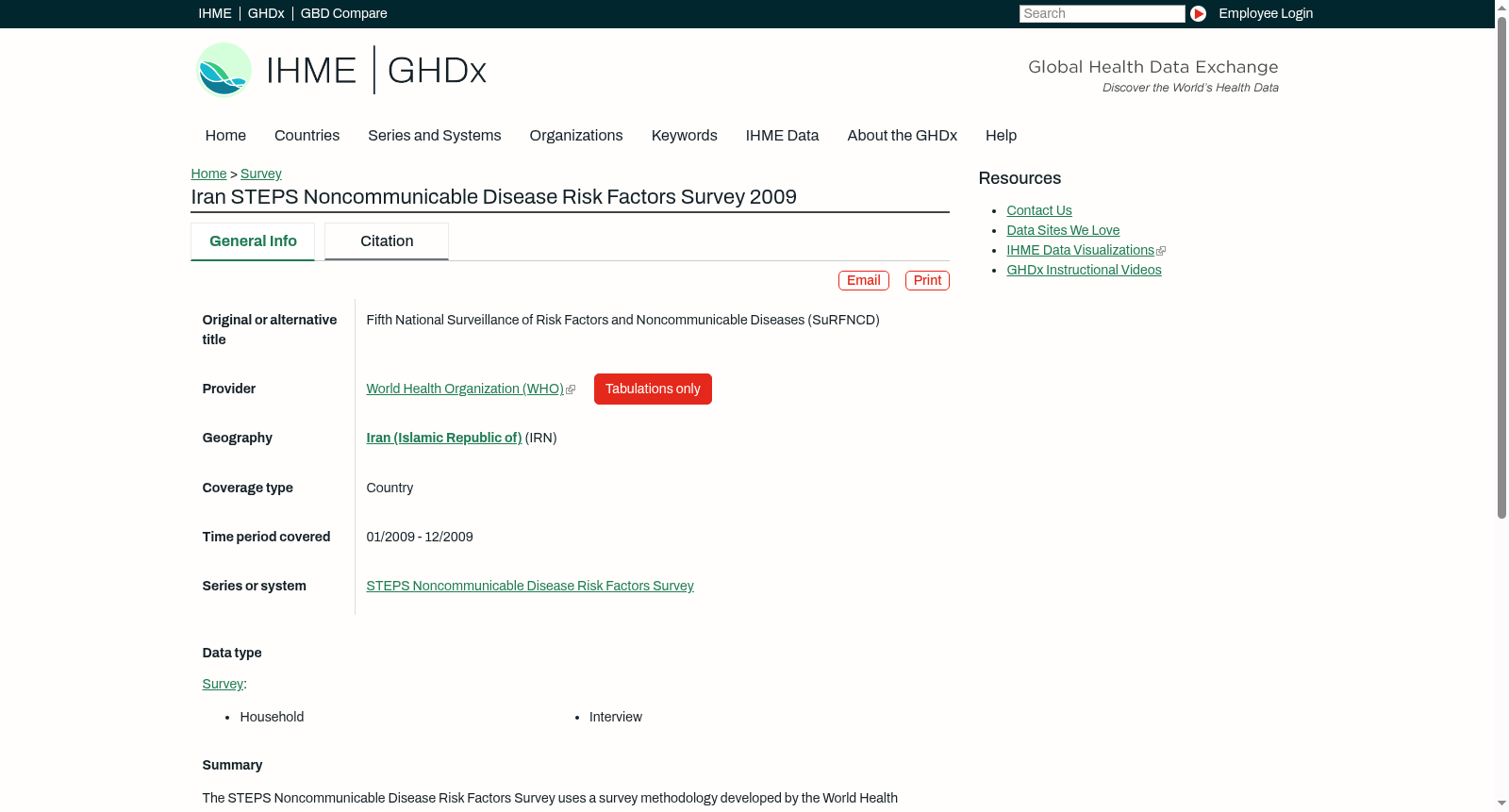Open GHDx Instructional Videos link
This screenshot has width=1509, height=812.
[x=1084, y=271]
